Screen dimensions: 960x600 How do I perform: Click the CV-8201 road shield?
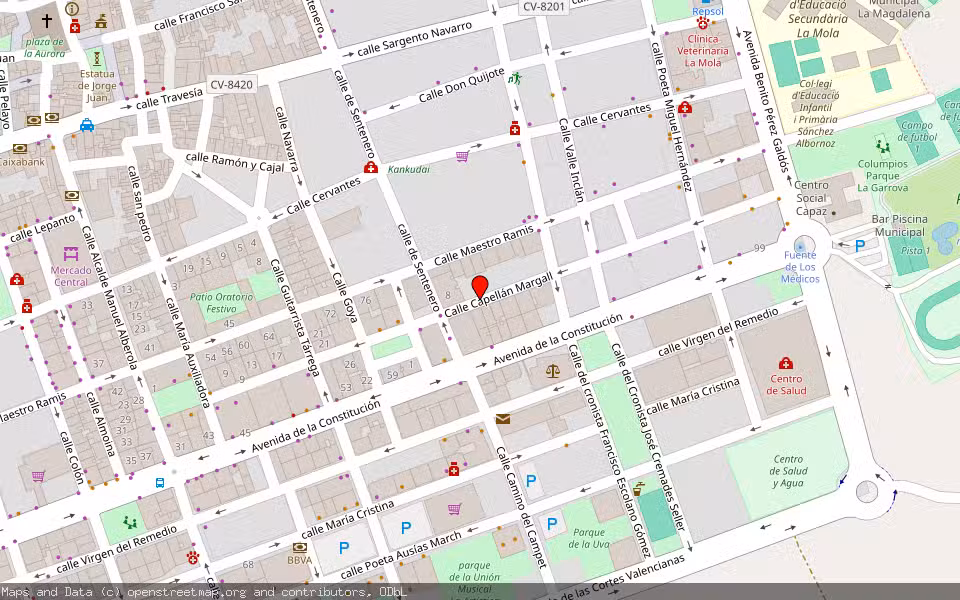[544, 7]
